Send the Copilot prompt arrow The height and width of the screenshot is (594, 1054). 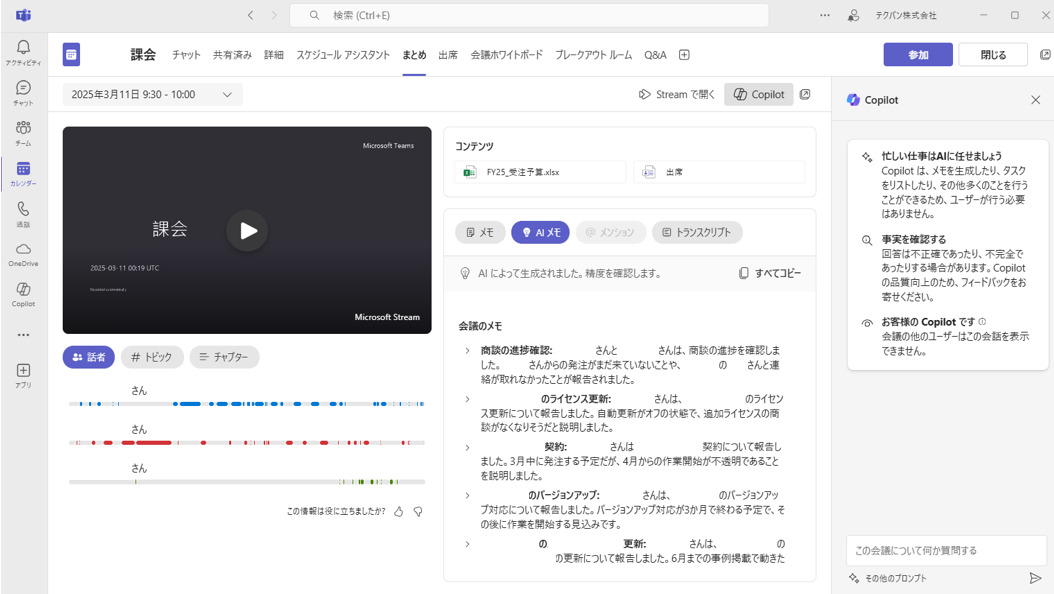tap(1035, 578)
